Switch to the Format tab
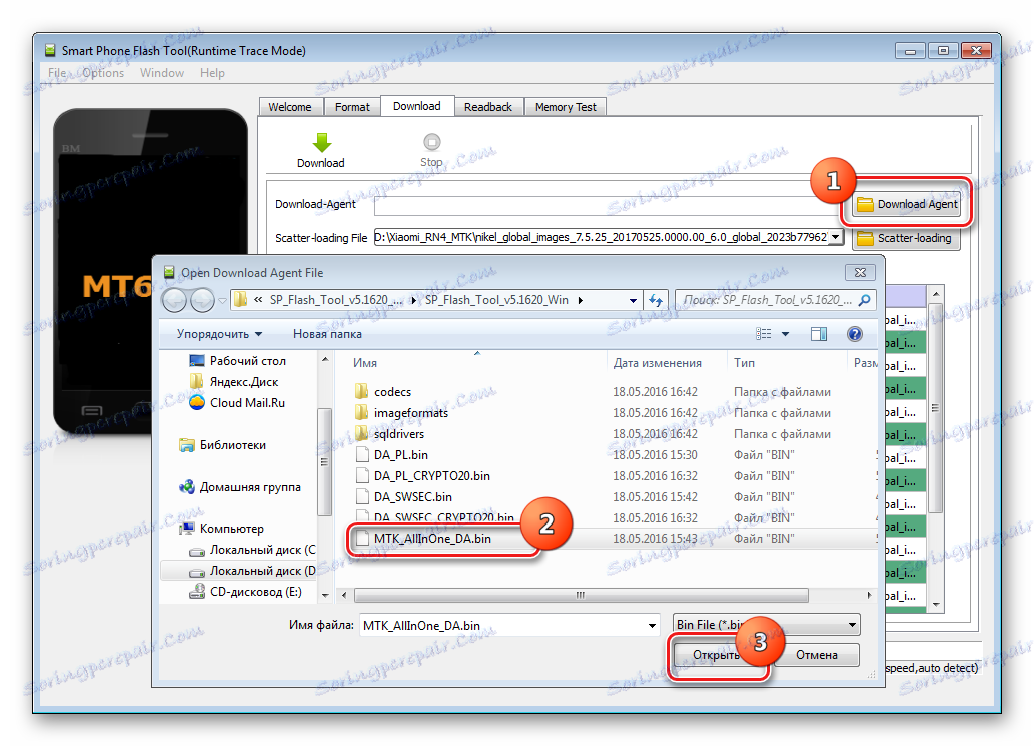Screen dimensions: 1034x746 pyautogui.click(x=352, y=107)
